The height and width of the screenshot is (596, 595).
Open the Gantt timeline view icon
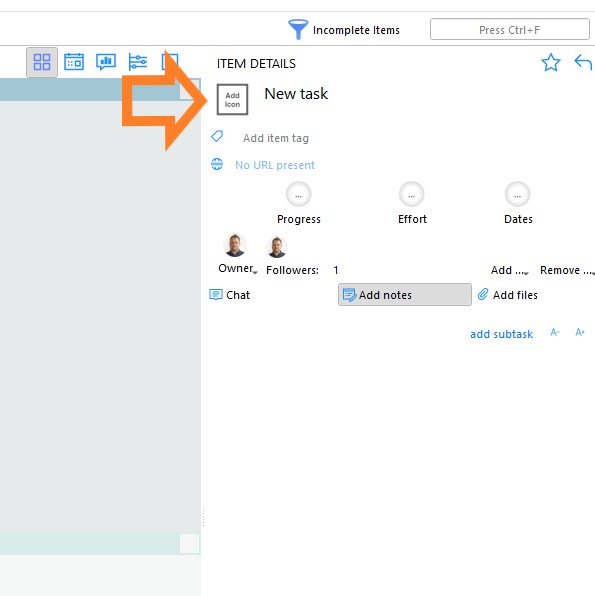[138, 62]
